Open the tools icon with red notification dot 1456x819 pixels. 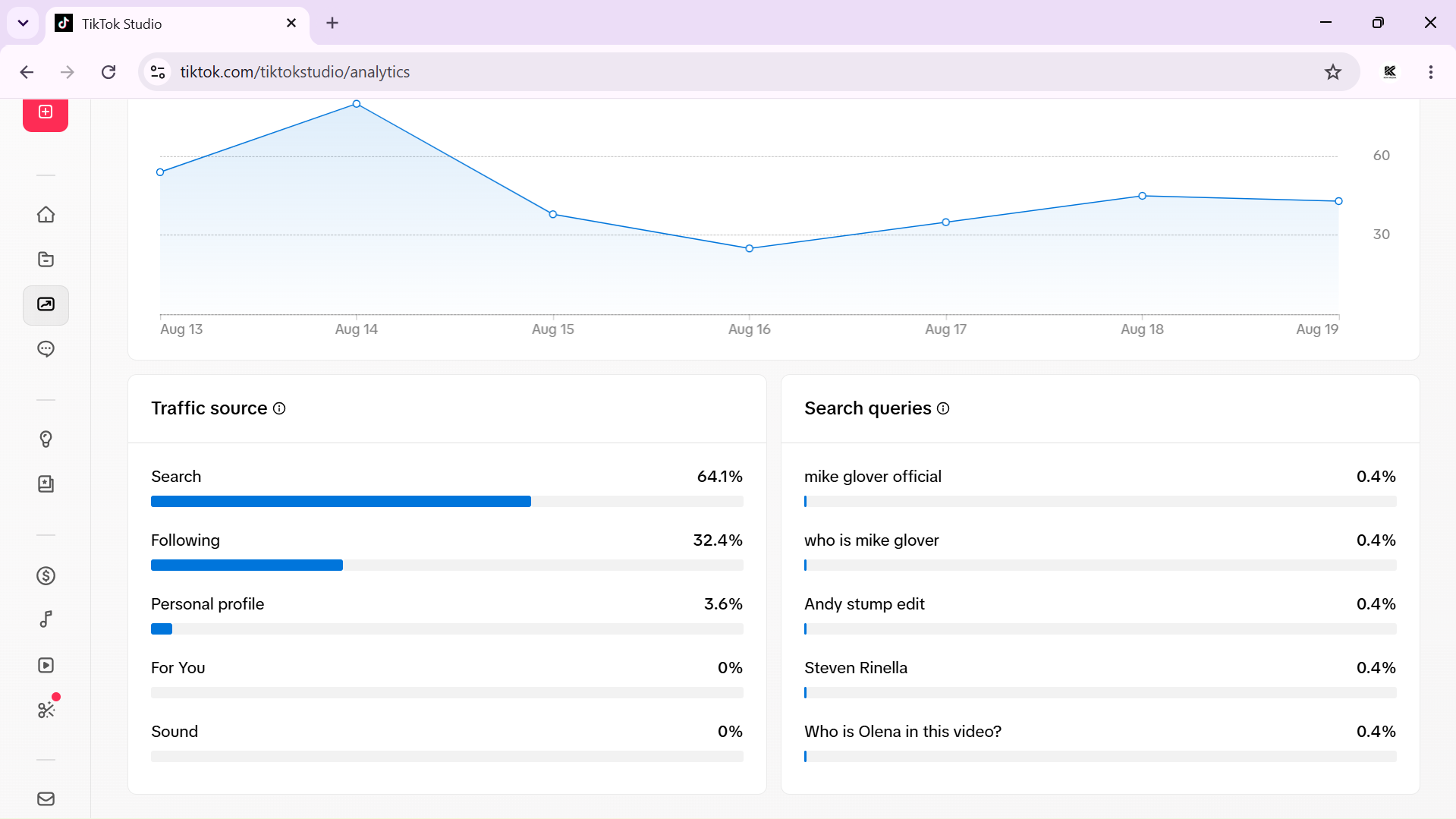46,710
